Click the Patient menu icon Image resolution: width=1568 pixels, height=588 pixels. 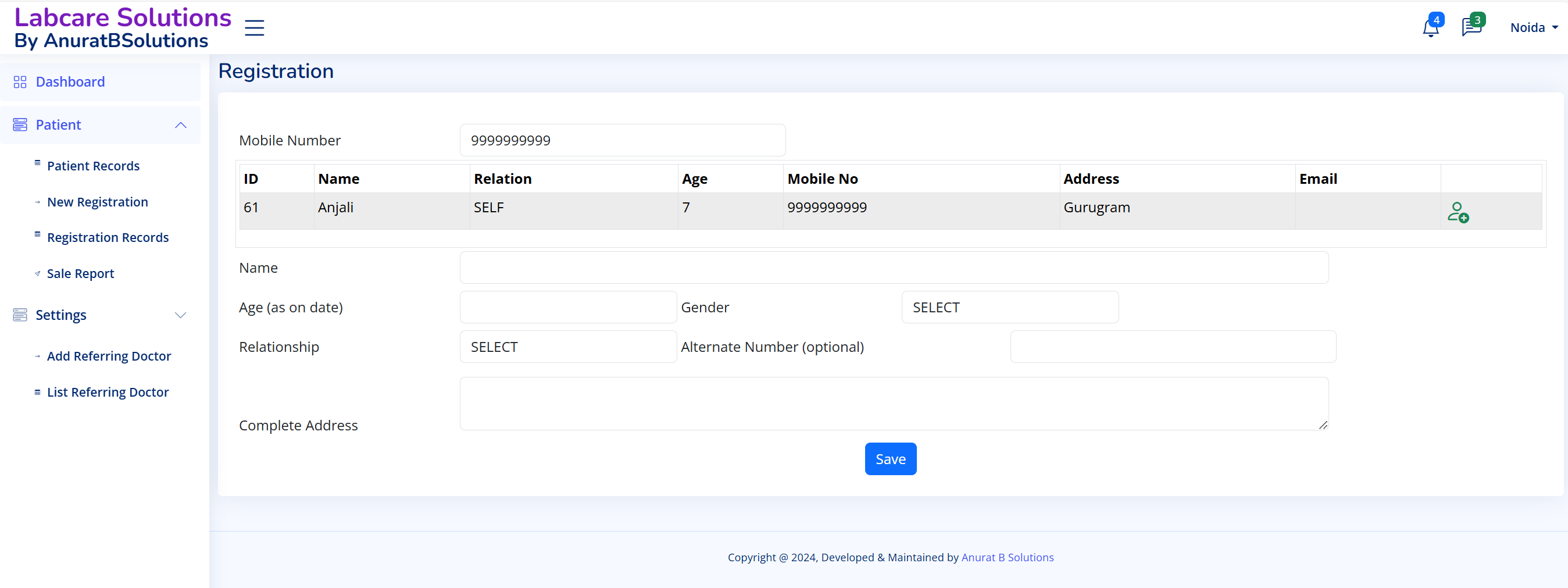[20, 125]
